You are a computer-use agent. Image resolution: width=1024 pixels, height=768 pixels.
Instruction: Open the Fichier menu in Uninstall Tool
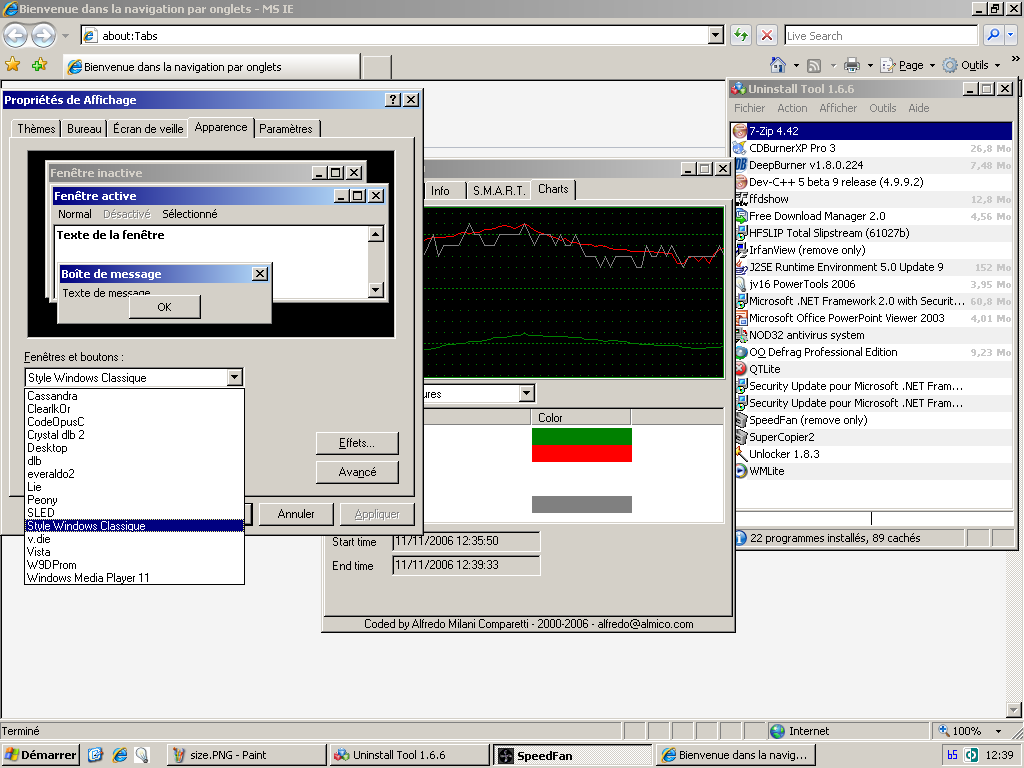tap(749, 108)
